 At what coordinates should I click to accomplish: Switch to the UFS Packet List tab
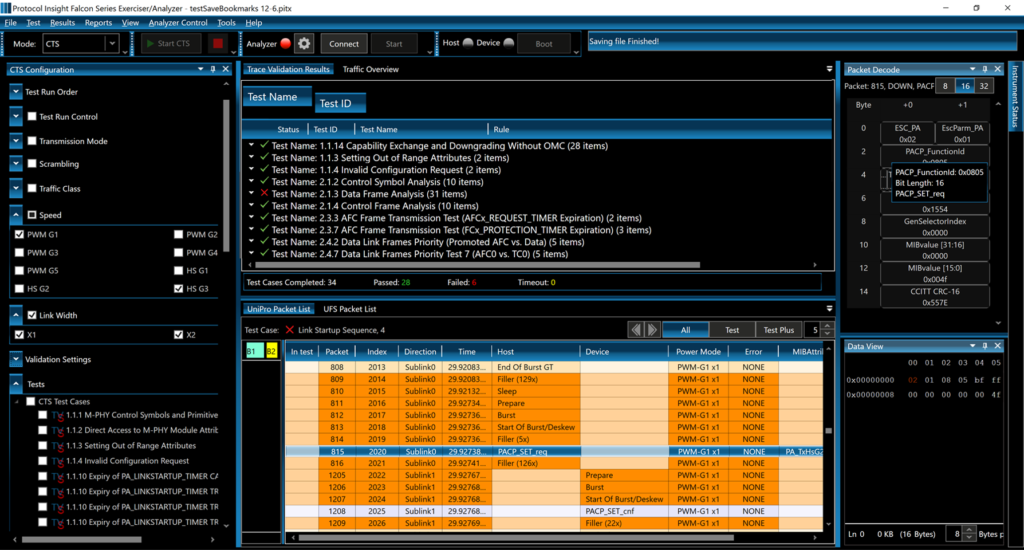click(349, 309)
